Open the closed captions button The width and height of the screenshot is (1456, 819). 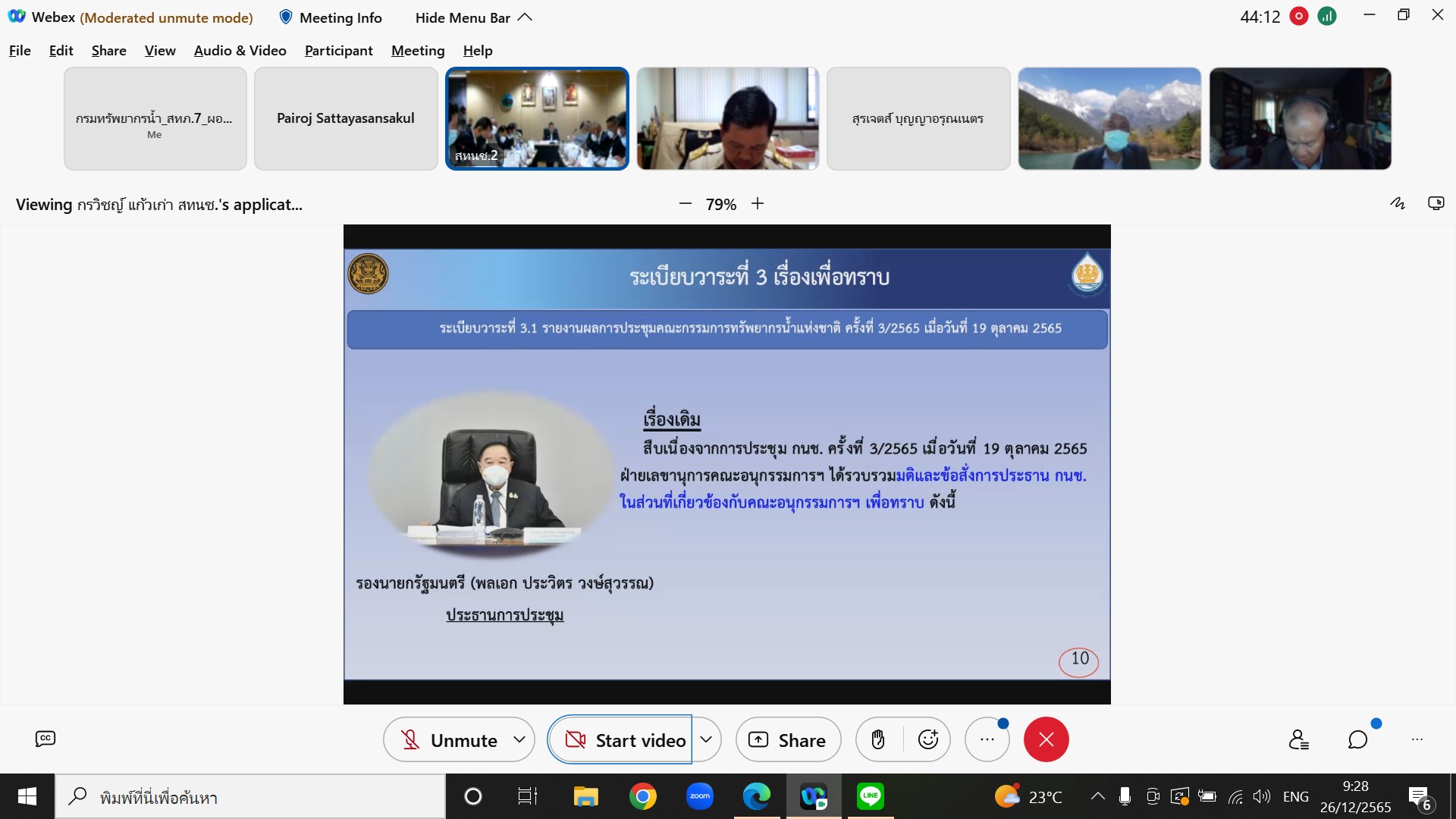point(45,739)
